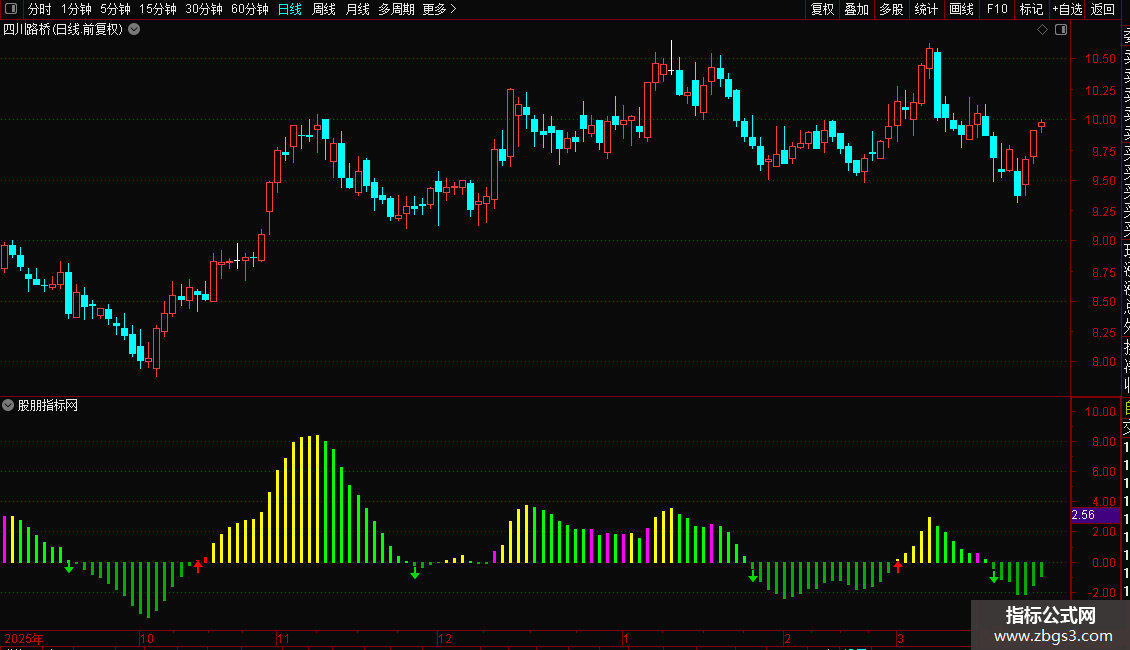This screenshot has height=650, width=1130.
Task: Open the 多周期 multi-period view
Action: pyautogui.click(x=396, y=9)
